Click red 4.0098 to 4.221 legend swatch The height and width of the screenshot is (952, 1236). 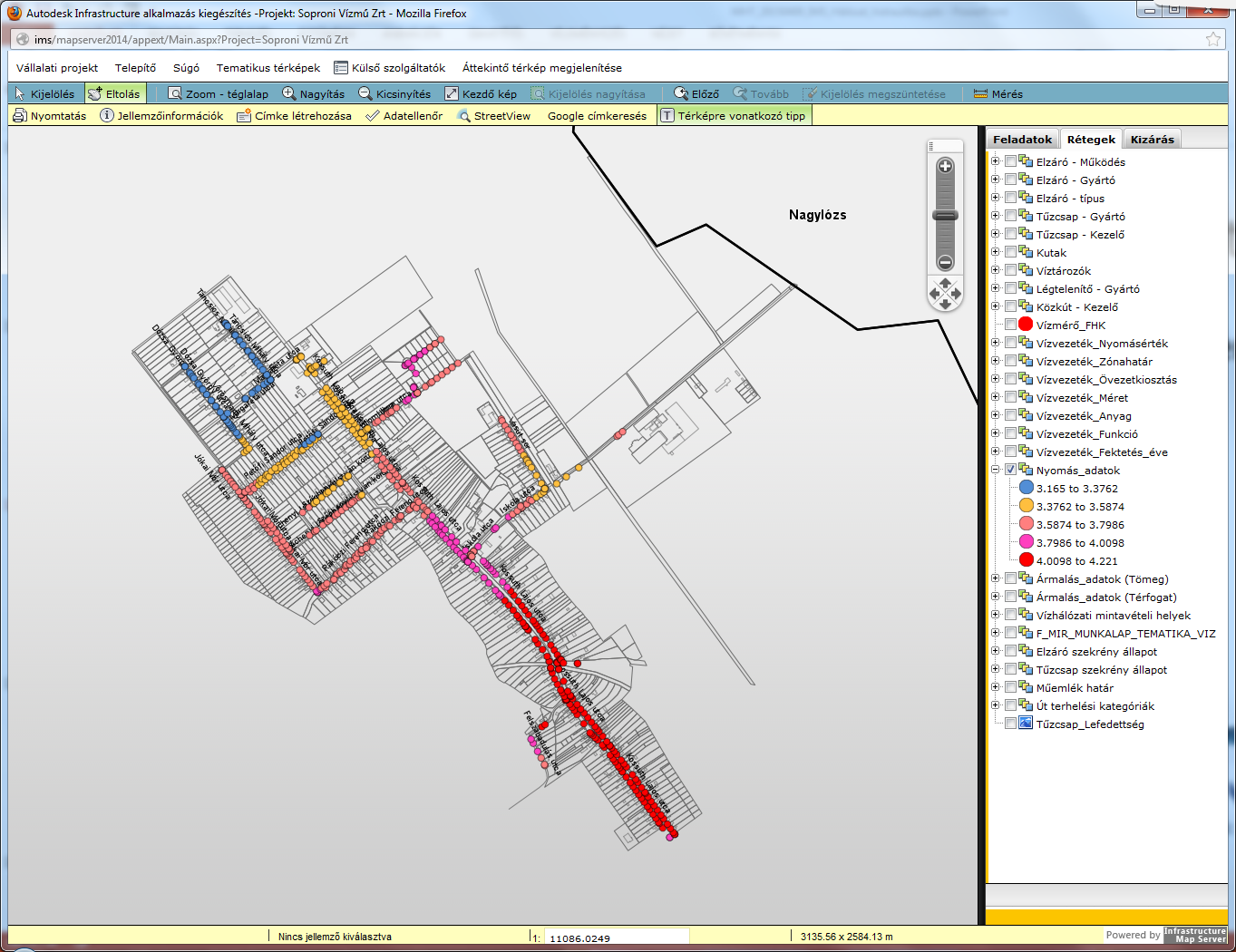point(1026,560)
